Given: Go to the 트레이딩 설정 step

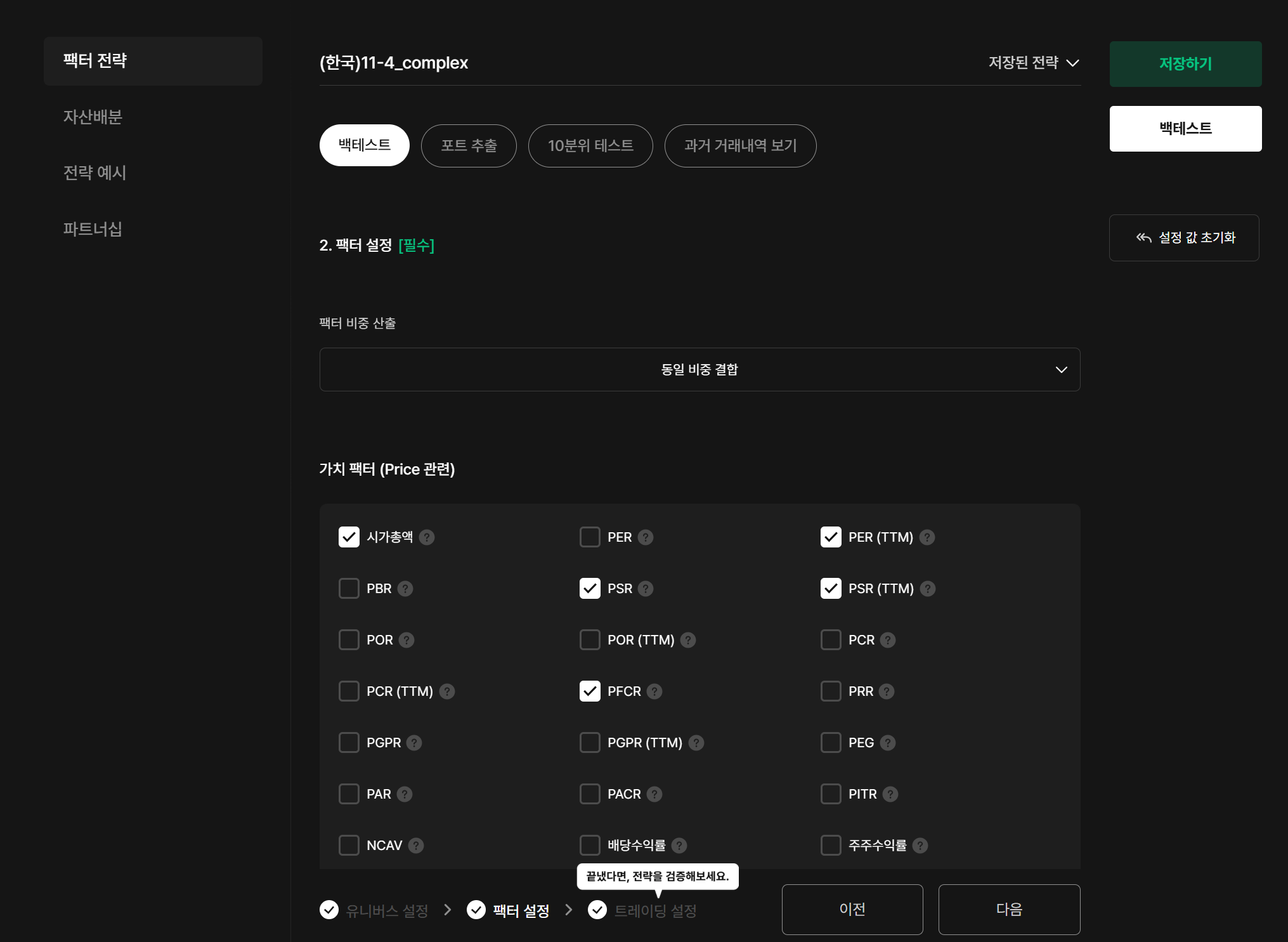Looking at the screenshot, I should pos(655,911).
